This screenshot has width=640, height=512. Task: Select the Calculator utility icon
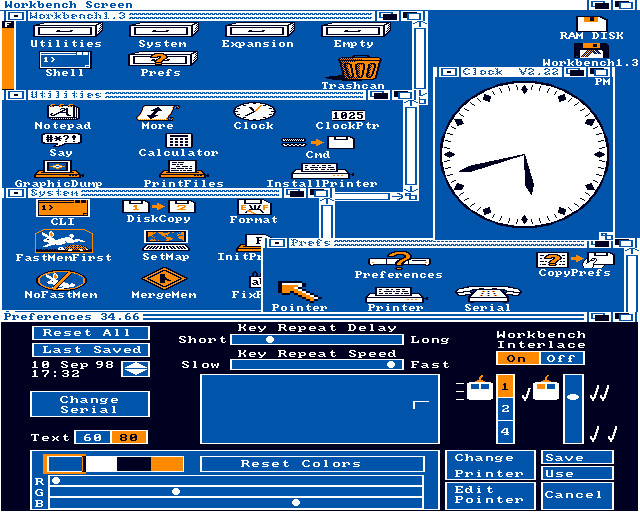(x=179, y=141)
